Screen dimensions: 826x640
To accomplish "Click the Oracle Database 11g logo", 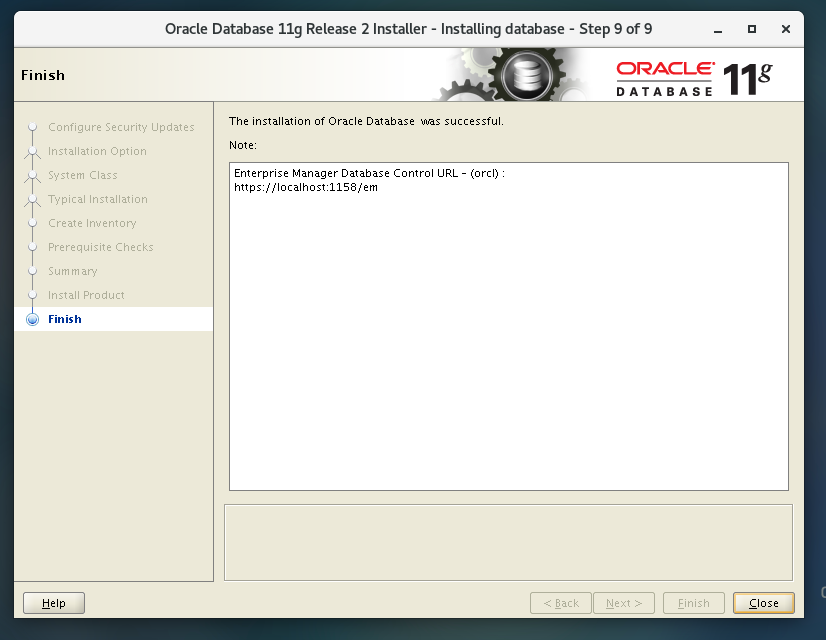I will click(694, 79).
